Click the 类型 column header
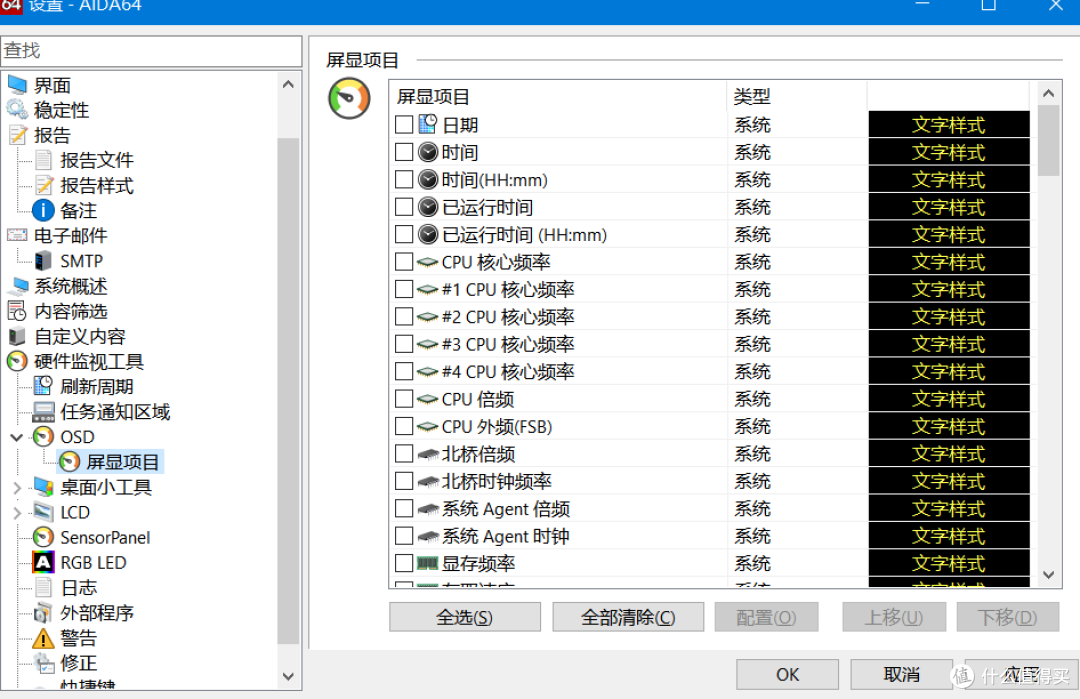Screen dimensions: 1080x699 pyautogui.click(x=797, y=96)
